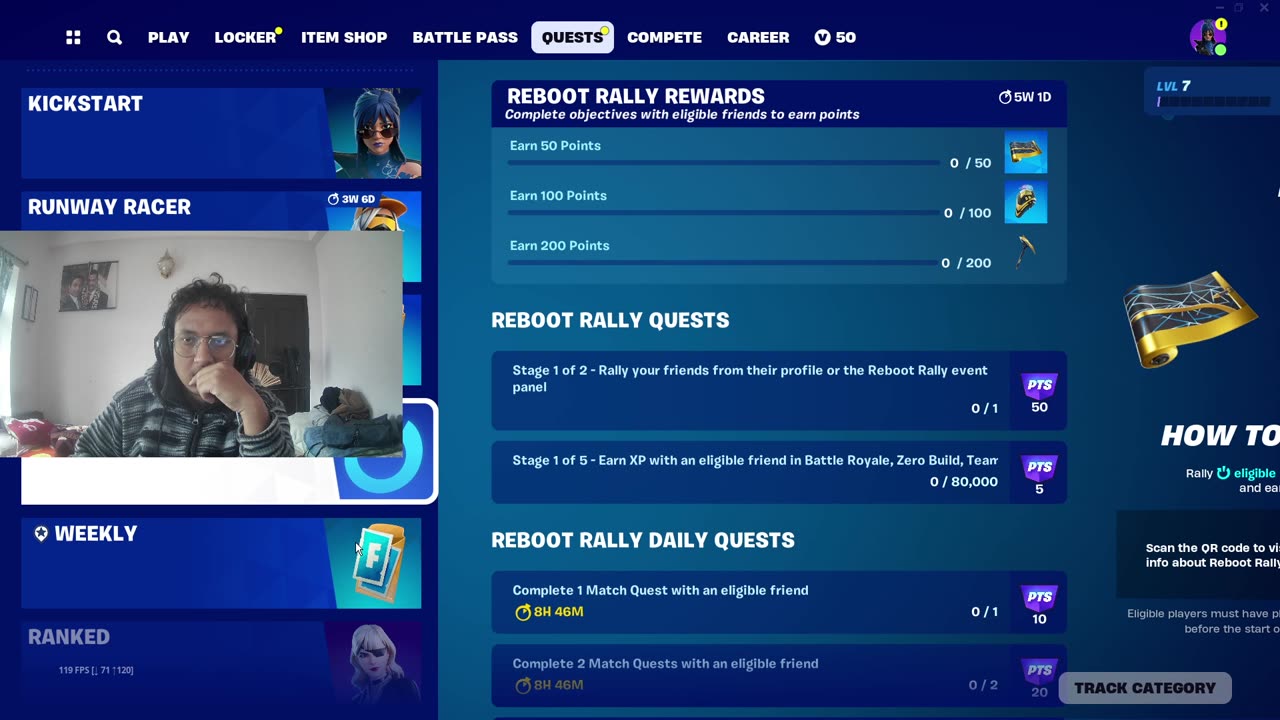Go to the PLAY tab
Screen dimensions: 1280x720
coord(168,37)
